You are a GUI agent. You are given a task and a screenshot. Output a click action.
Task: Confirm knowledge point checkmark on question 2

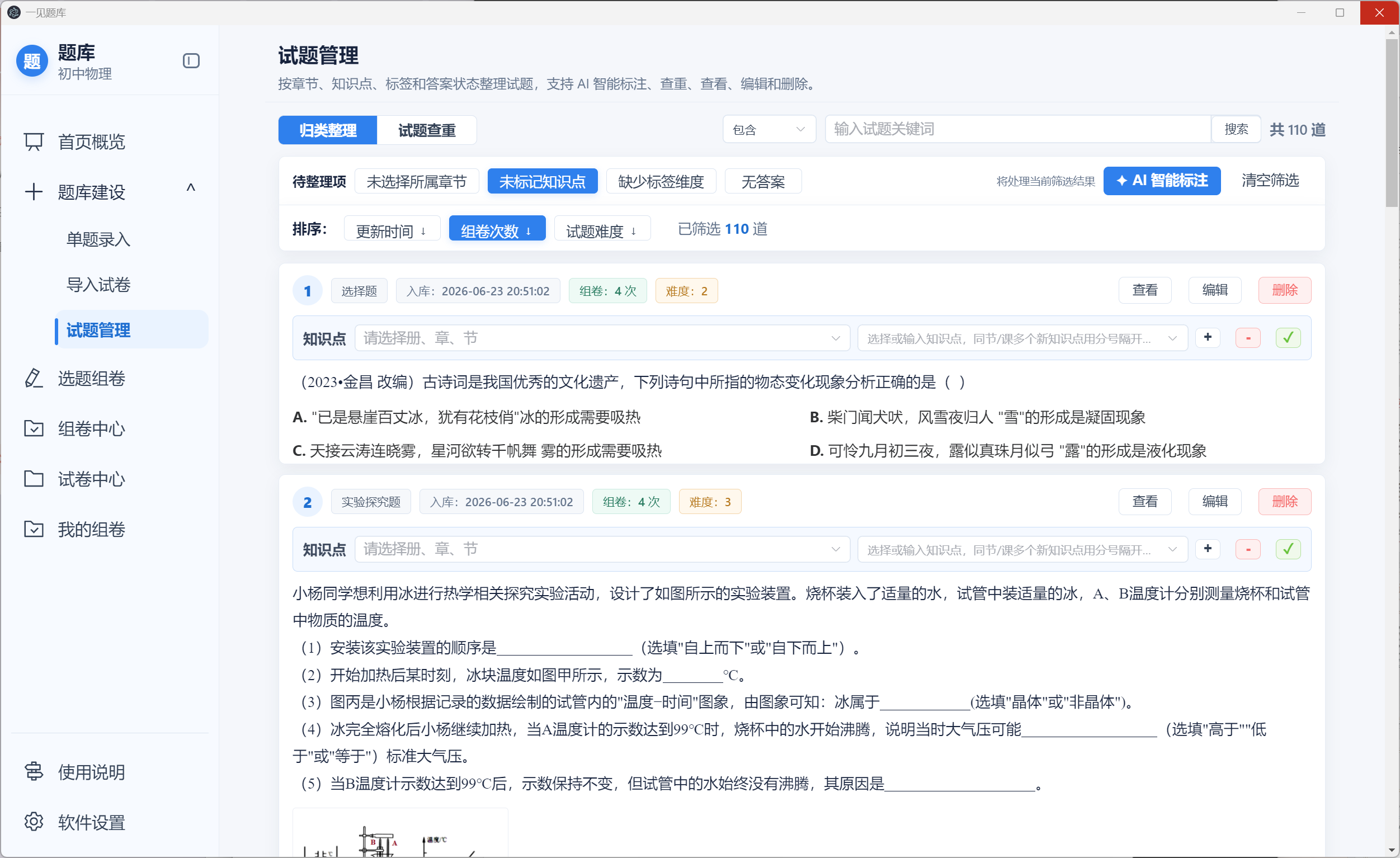tap(1288, 549)
